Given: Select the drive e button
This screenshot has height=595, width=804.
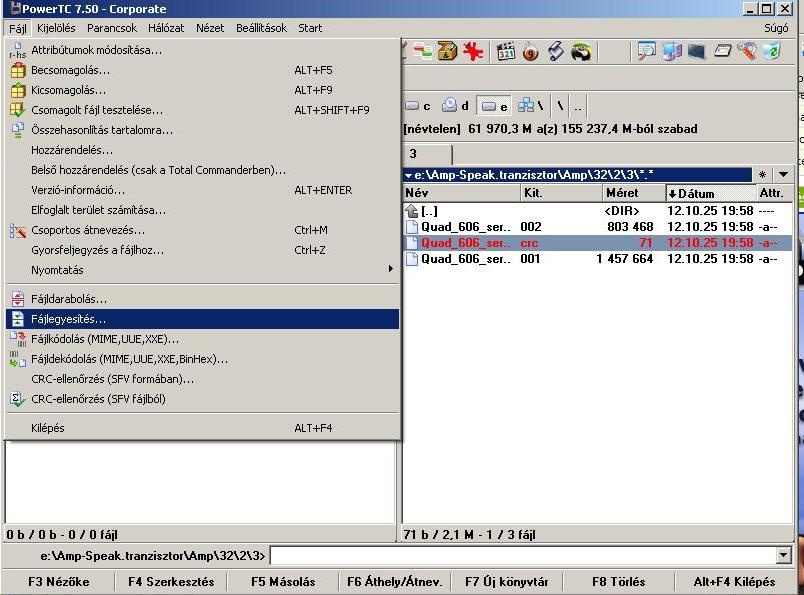Looking at the screenshot, I should click(x=495, y=106).
